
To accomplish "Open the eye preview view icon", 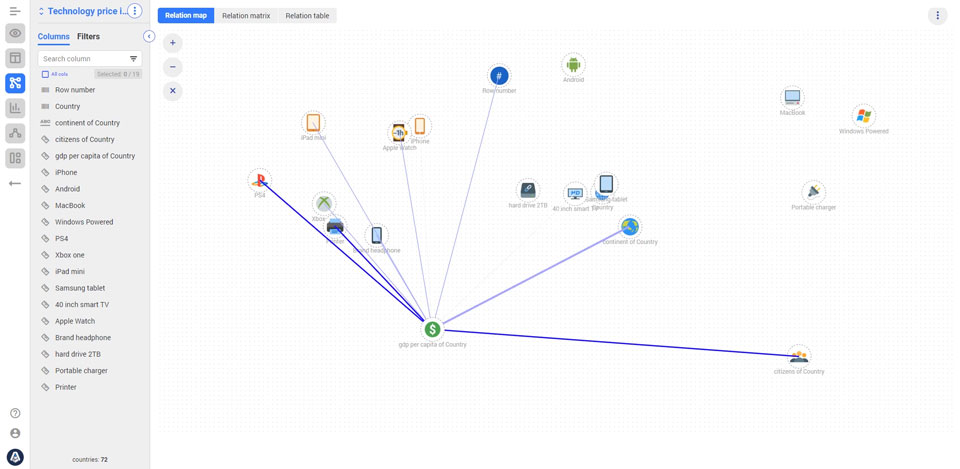I will 15,33.
